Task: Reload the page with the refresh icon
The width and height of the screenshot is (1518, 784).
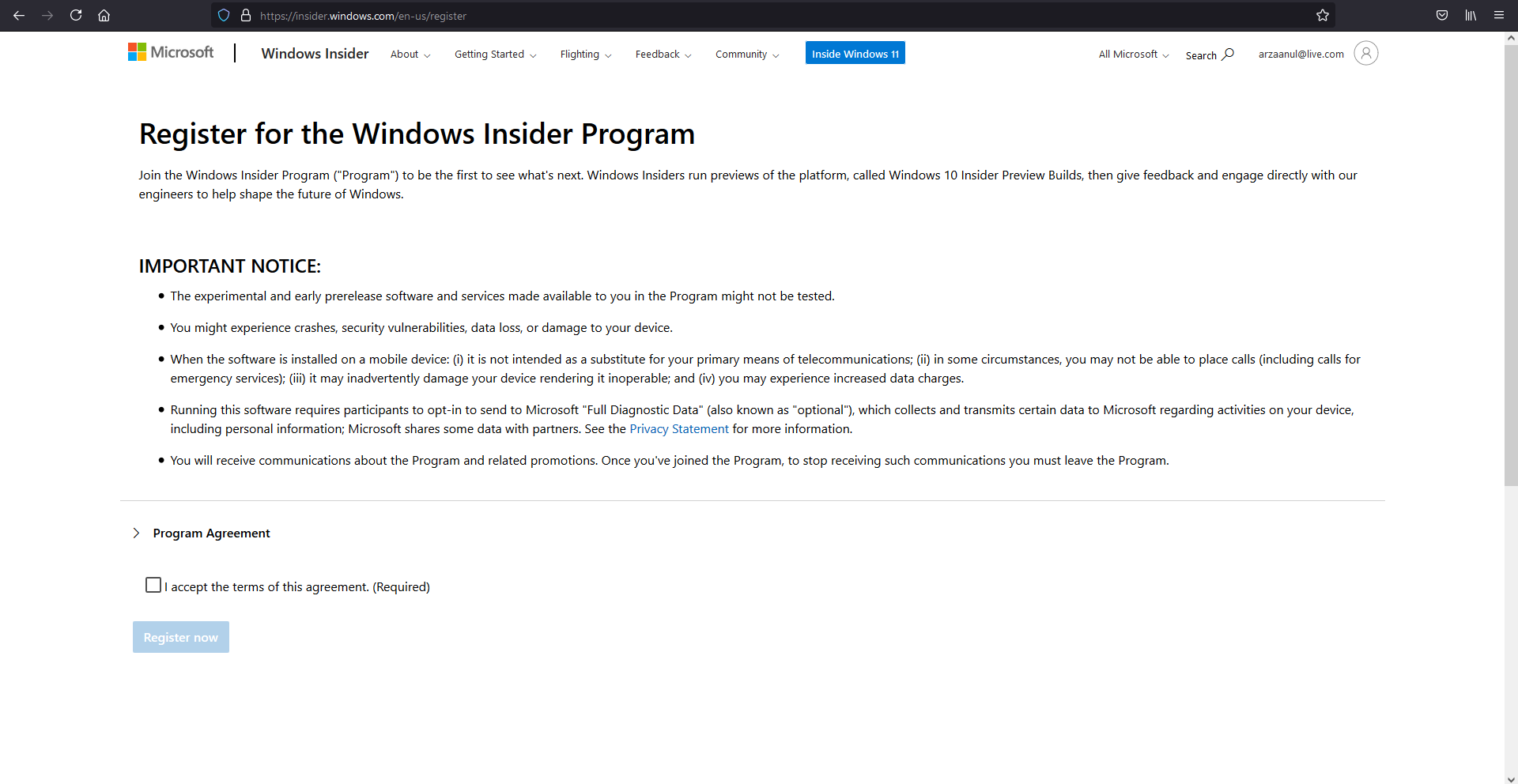Action: point(76,15)
